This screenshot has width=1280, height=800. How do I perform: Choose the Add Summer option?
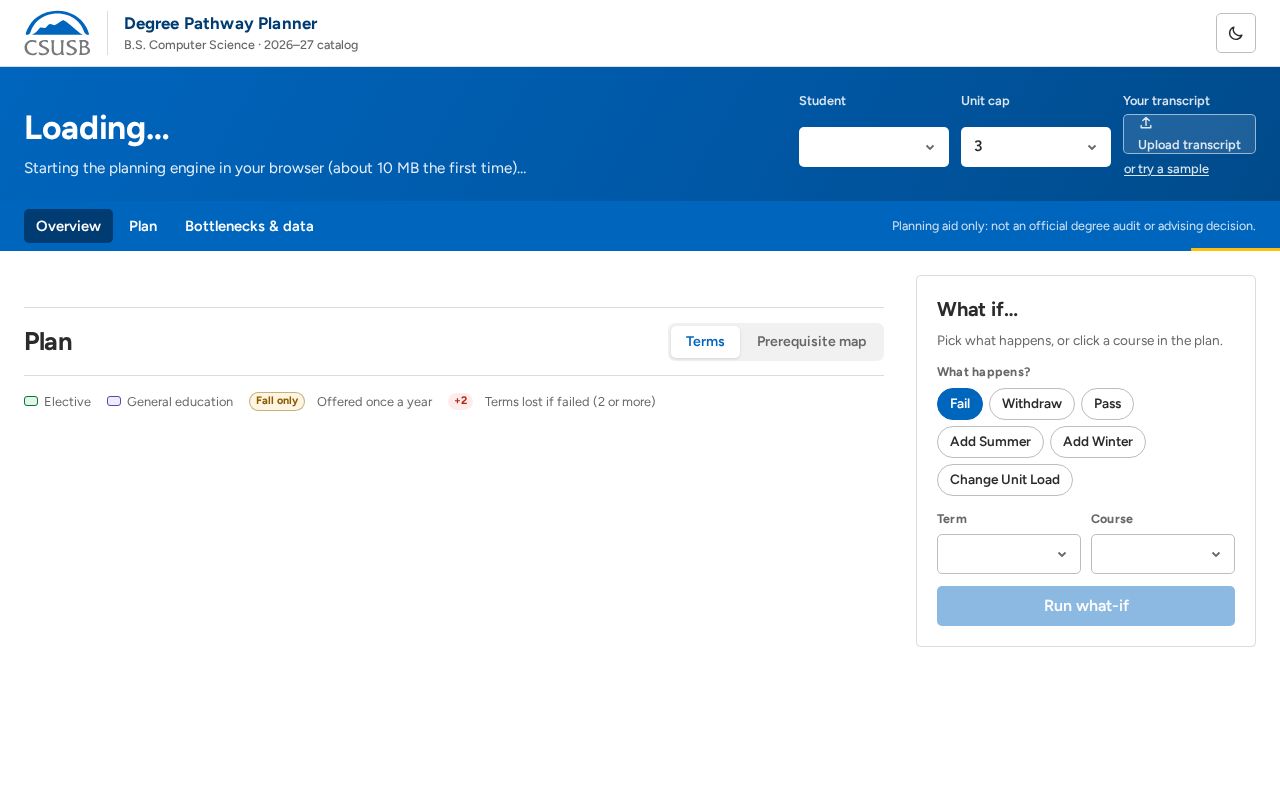pyautogui.click(x=990, y=442)
